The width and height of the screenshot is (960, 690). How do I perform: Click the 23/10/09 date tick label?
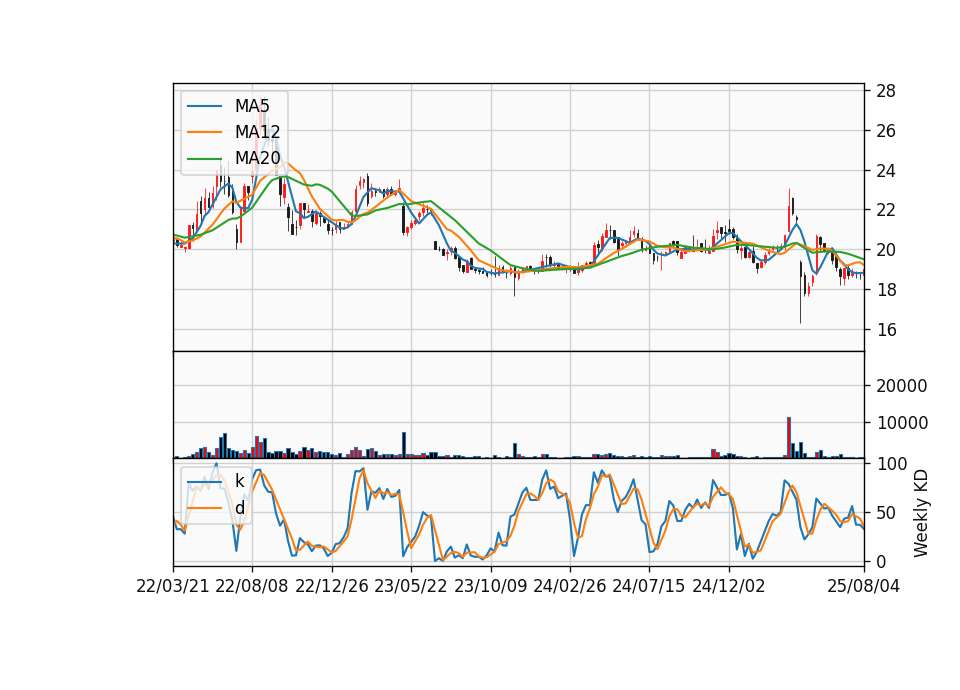(x=490, y=586)
